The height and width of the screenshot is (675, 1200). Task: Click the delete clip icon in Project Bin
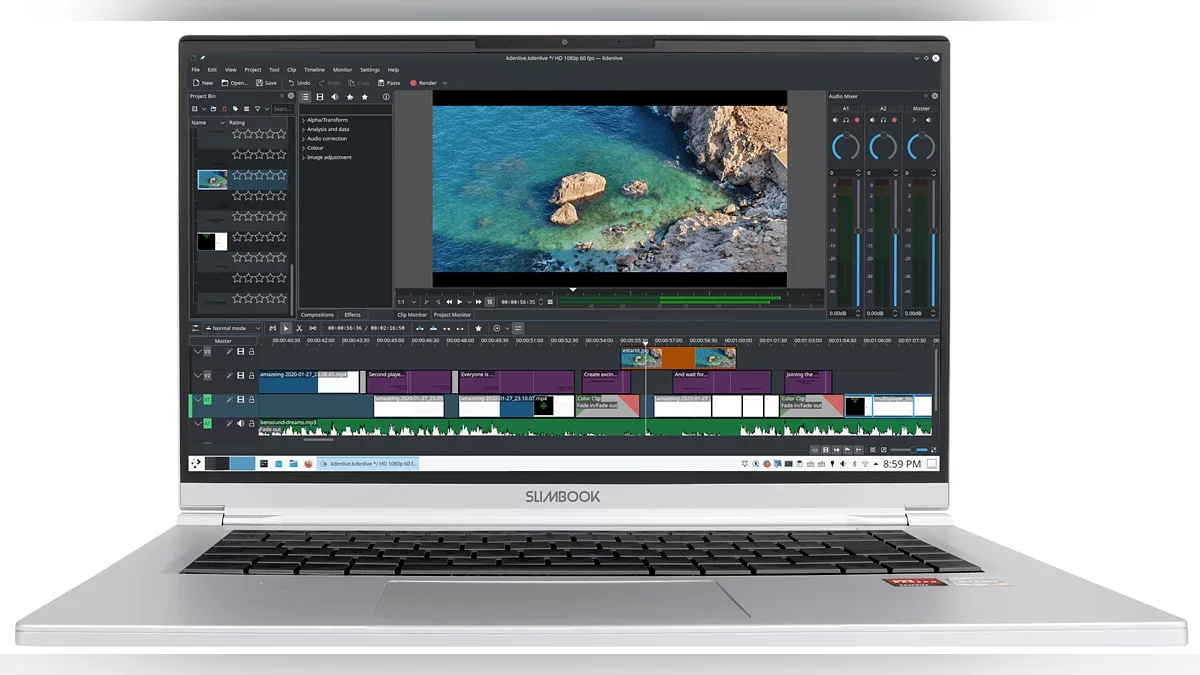[224, 109]
